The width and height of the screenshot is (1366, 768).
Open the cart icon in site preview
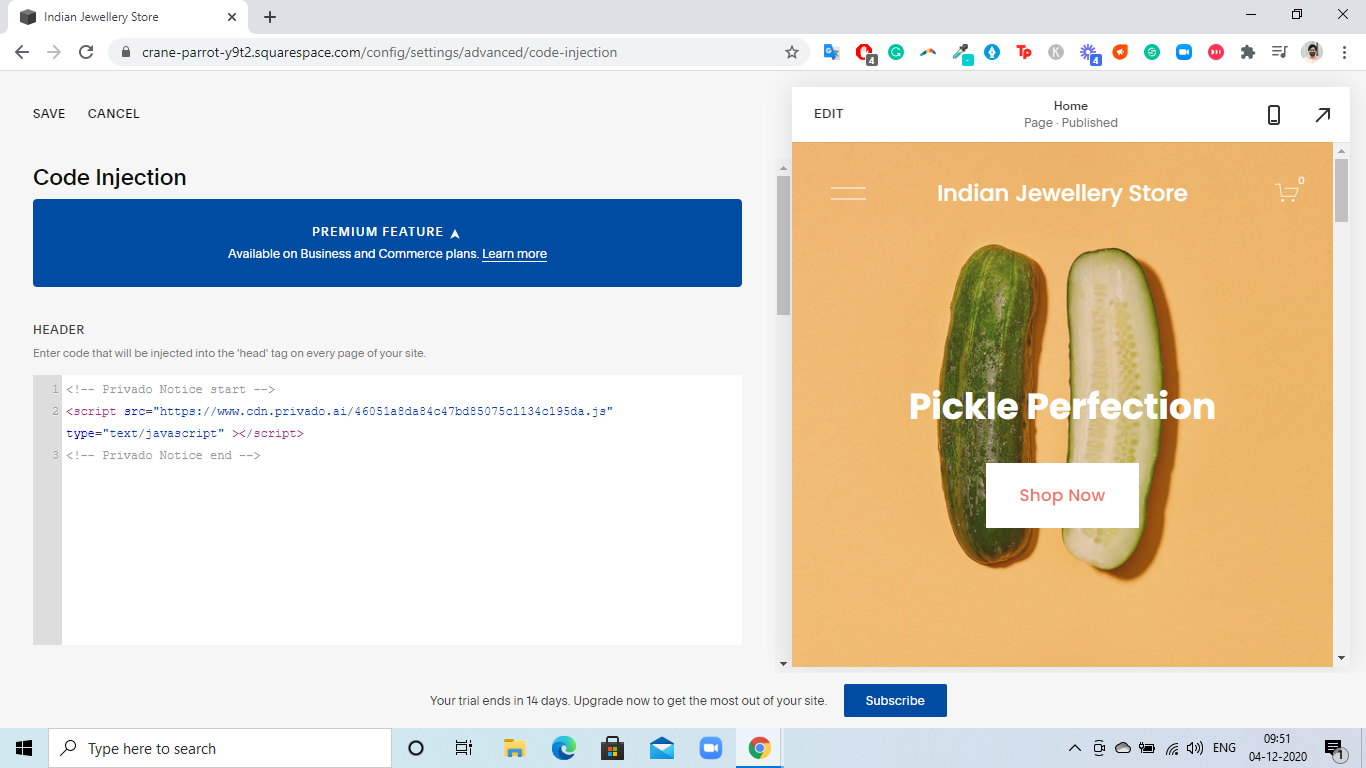(1289, 191)
